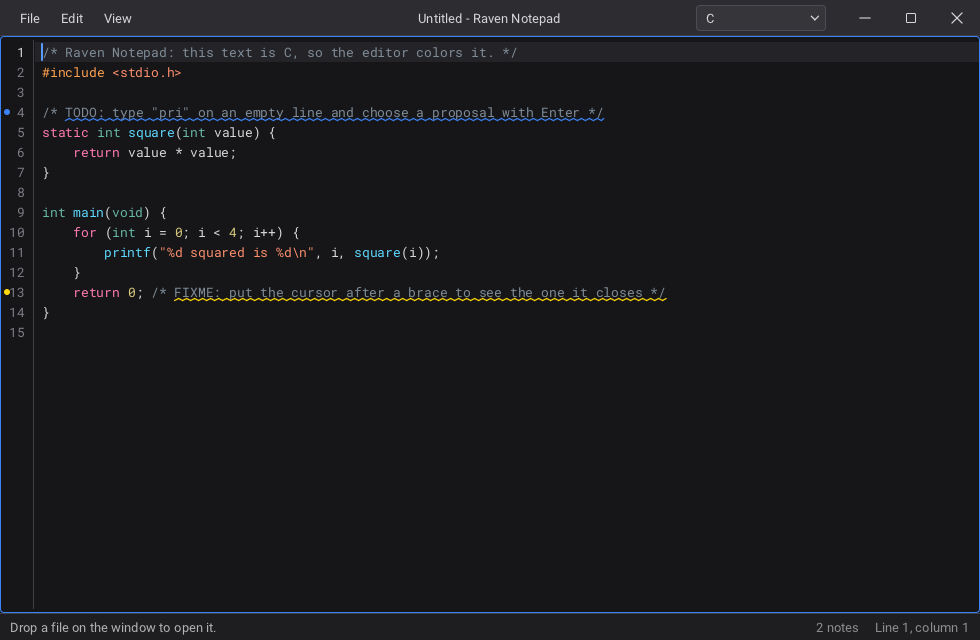This screenshot has width=980, height=640.
Task: Click the 'printf' call on line 11
Action: point(128,252)
